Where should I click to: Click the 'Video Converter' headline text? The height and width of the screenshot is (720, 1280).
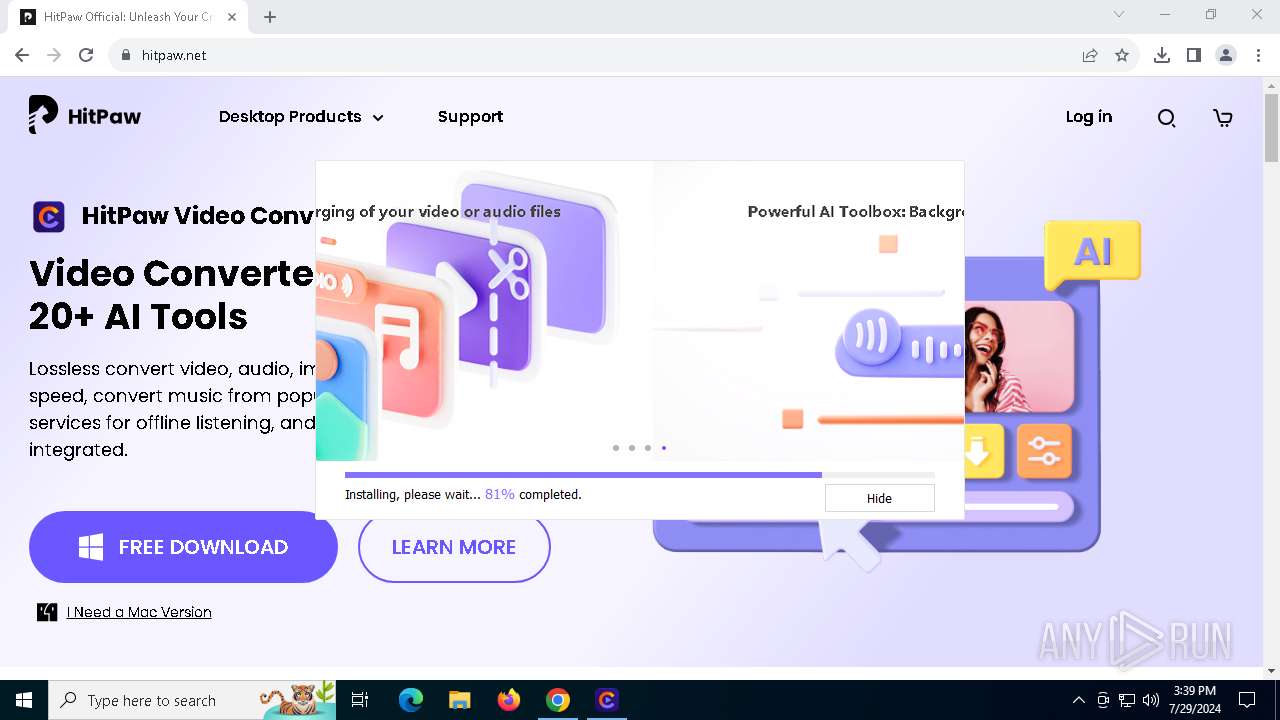pos(172,272)
